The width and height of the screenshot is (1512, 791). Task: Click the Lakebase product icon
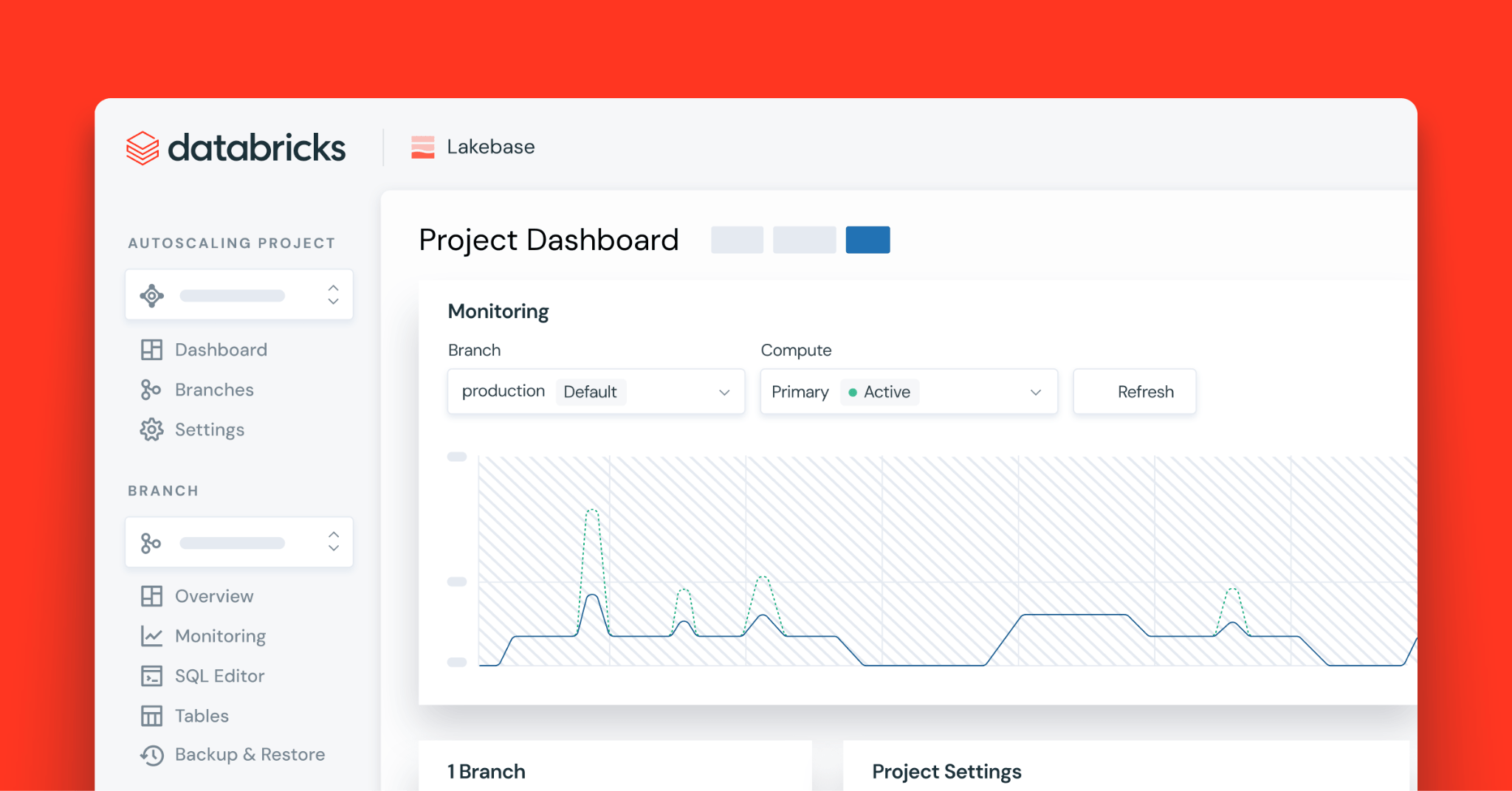click(x=423, y=147)
